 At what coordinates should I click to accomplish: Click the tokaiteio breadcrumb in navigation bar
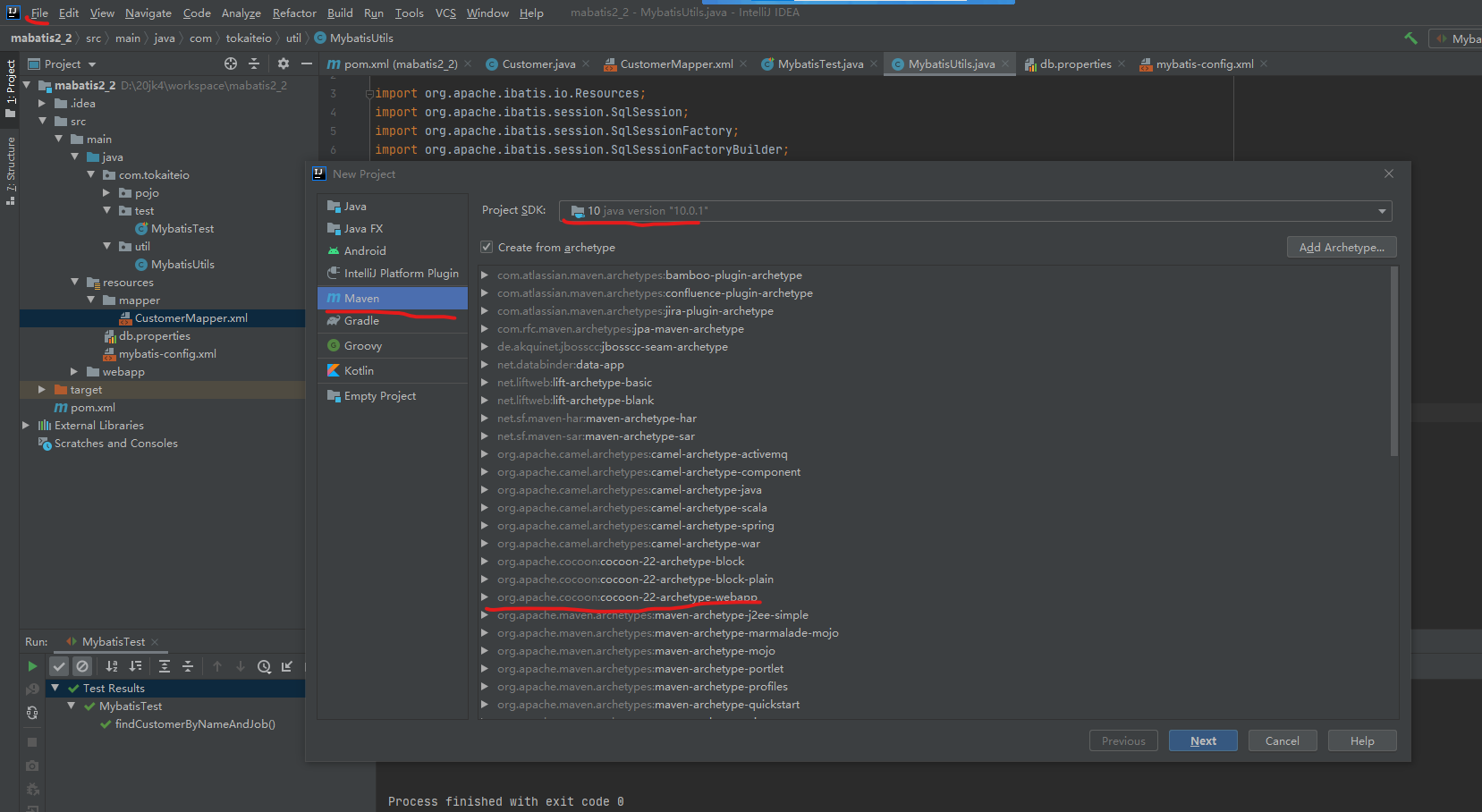(249, 38)
